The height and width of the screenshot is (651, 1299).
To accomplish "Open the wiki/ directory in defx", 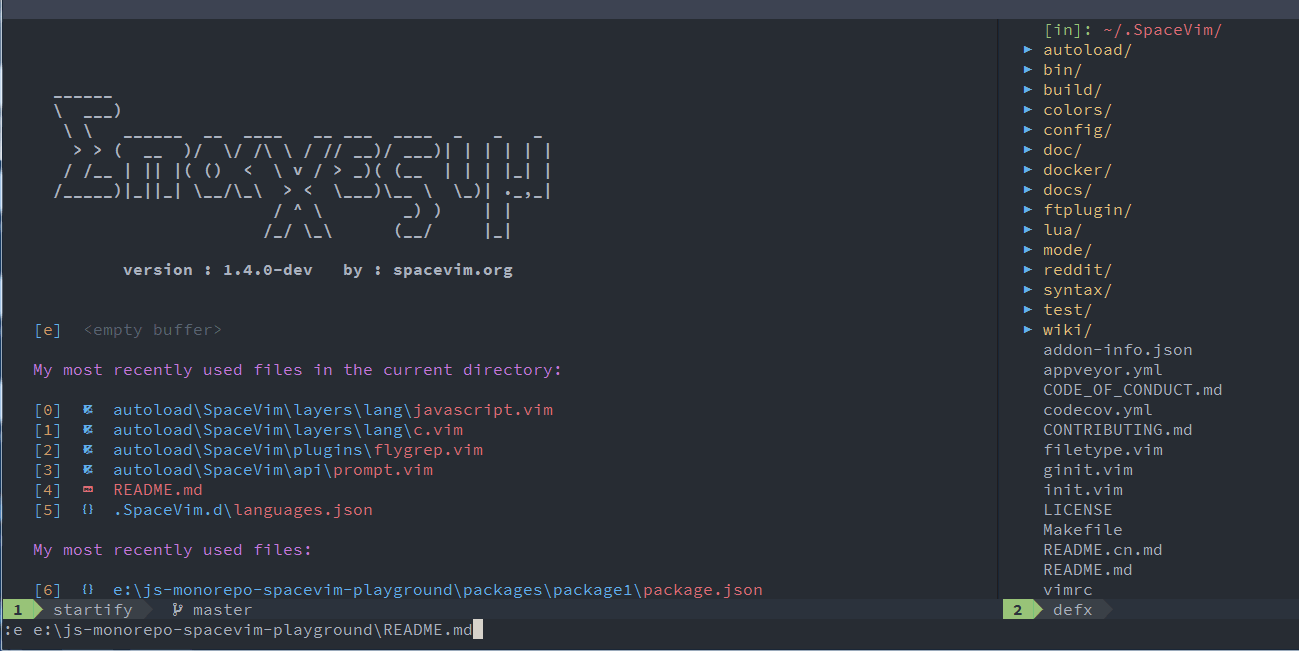I will (1067, 330).
